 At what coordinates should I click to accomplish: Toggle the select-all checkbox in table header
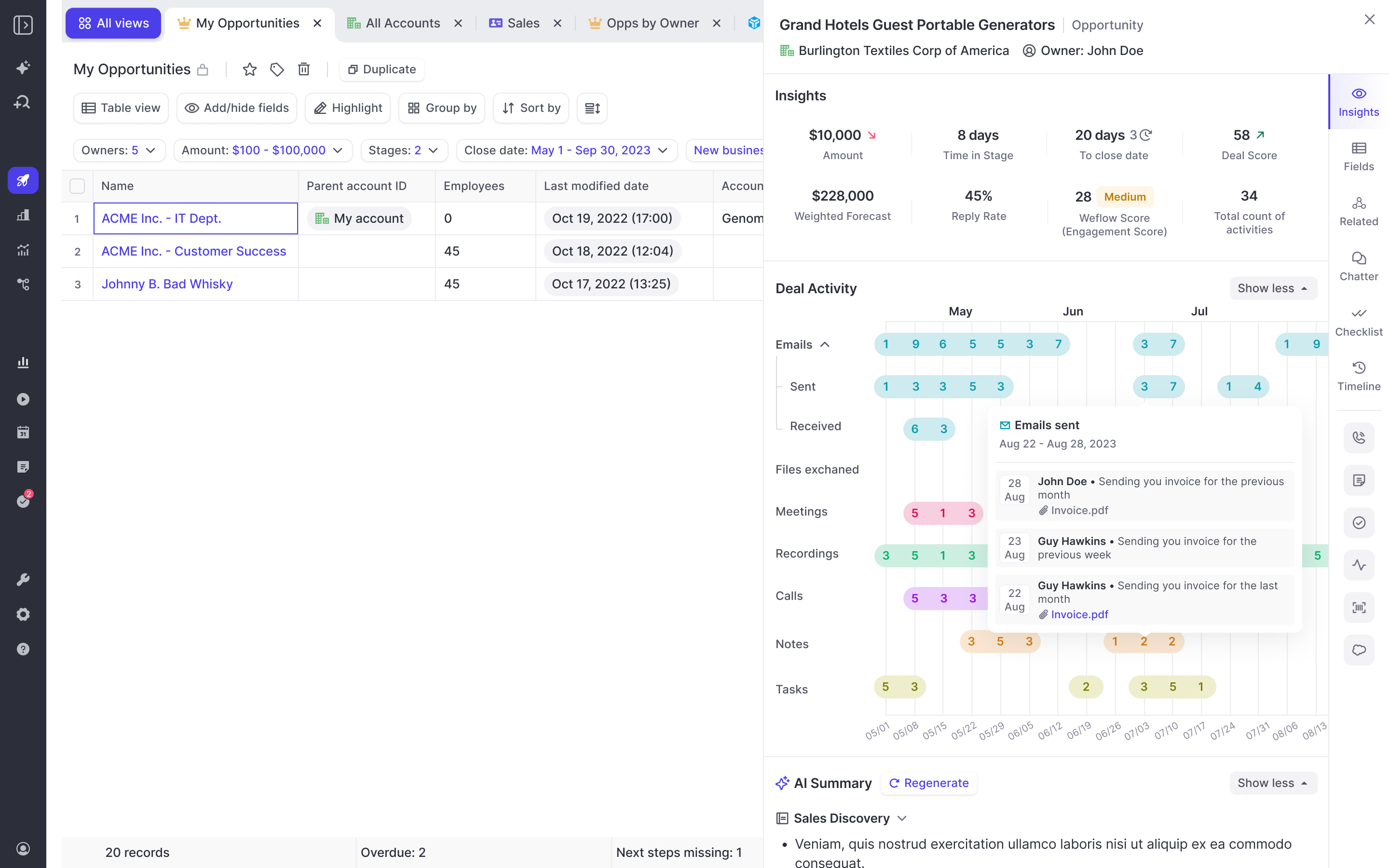(x=77, y=186)
